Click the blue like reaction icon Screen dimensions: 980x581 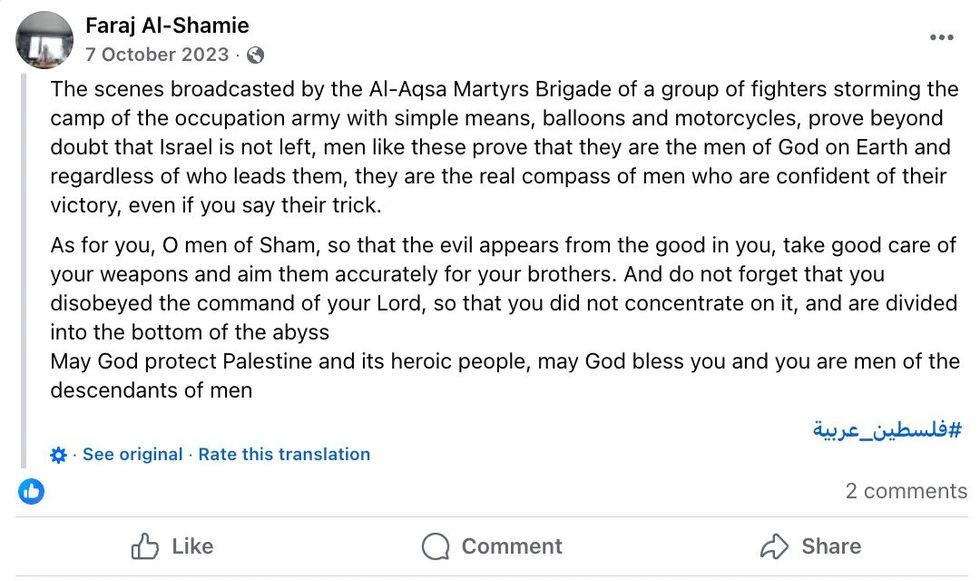(x=32, y=491)
